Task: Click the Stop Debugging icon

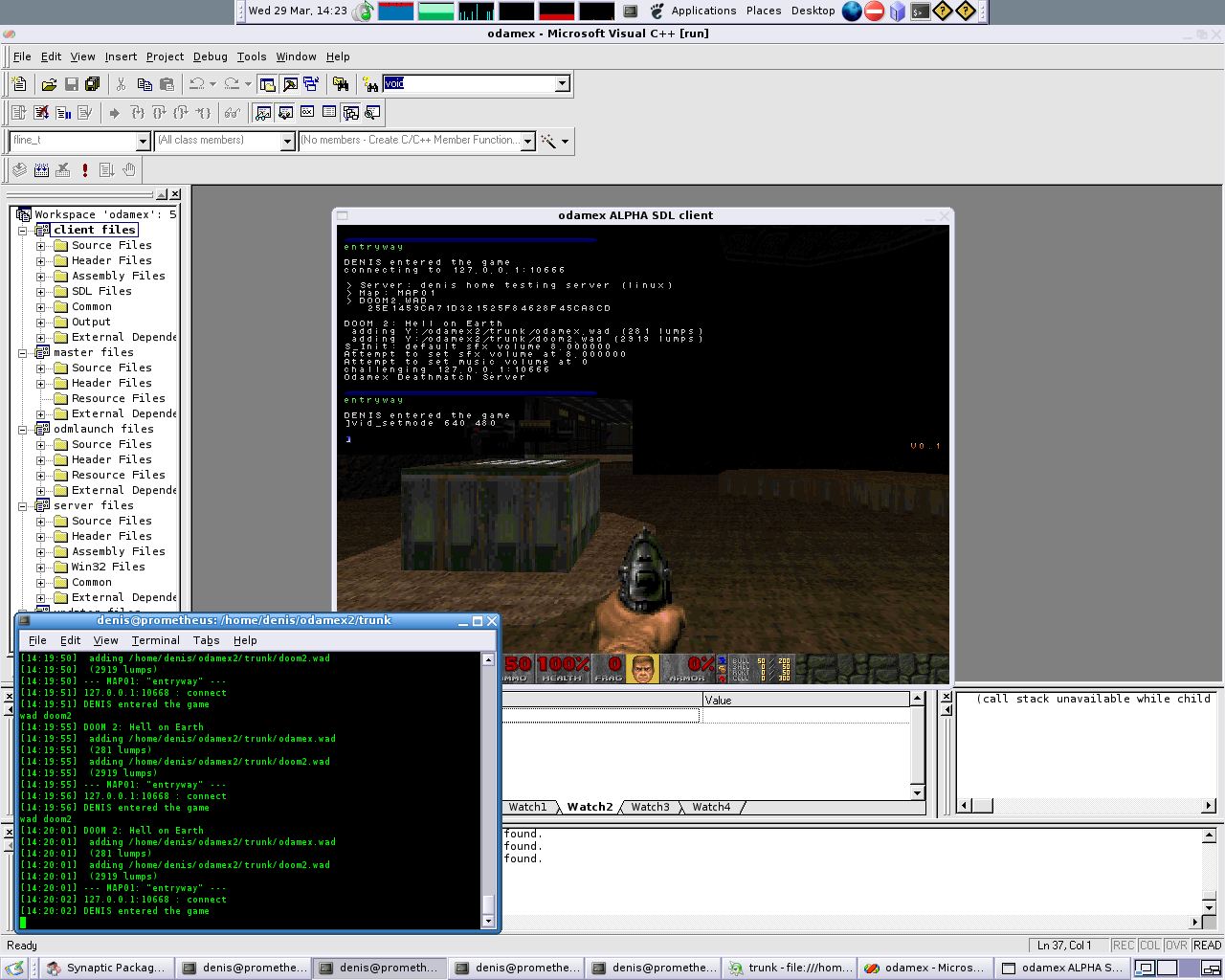Action: [x=41, y=113]
